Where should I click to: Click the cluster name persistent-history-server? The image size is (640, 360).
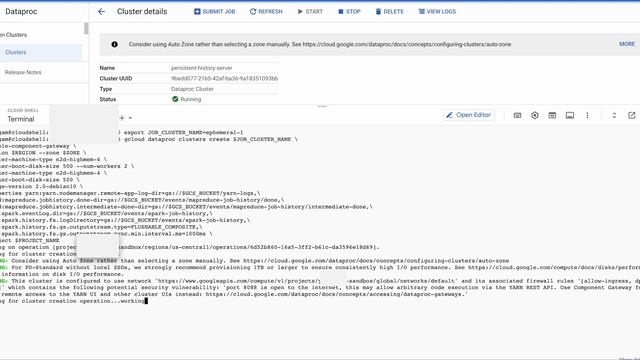202,68
